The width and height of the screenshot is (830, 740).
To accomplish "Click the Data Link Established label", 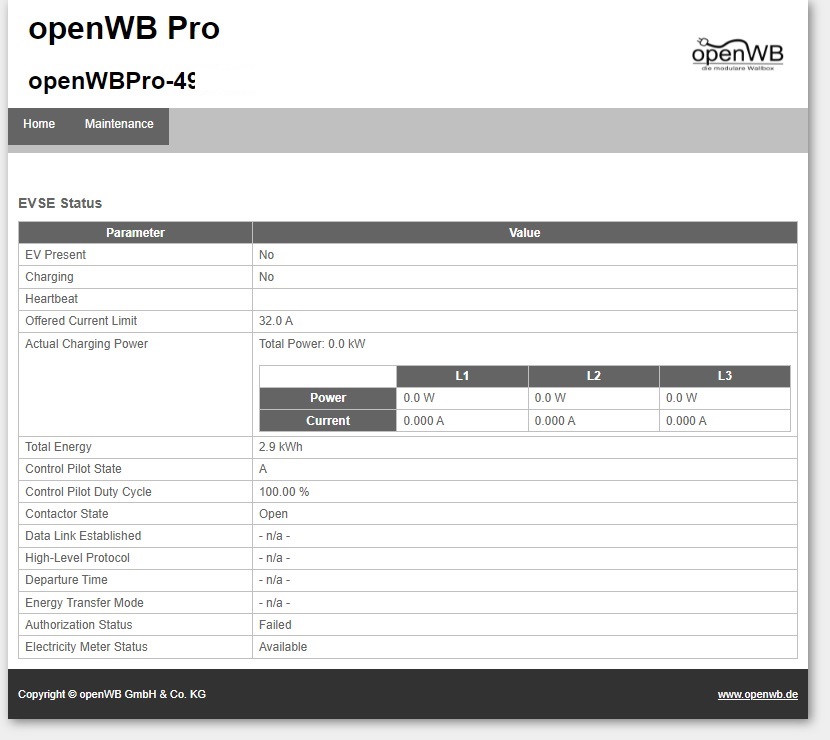I will coord(83,536).
